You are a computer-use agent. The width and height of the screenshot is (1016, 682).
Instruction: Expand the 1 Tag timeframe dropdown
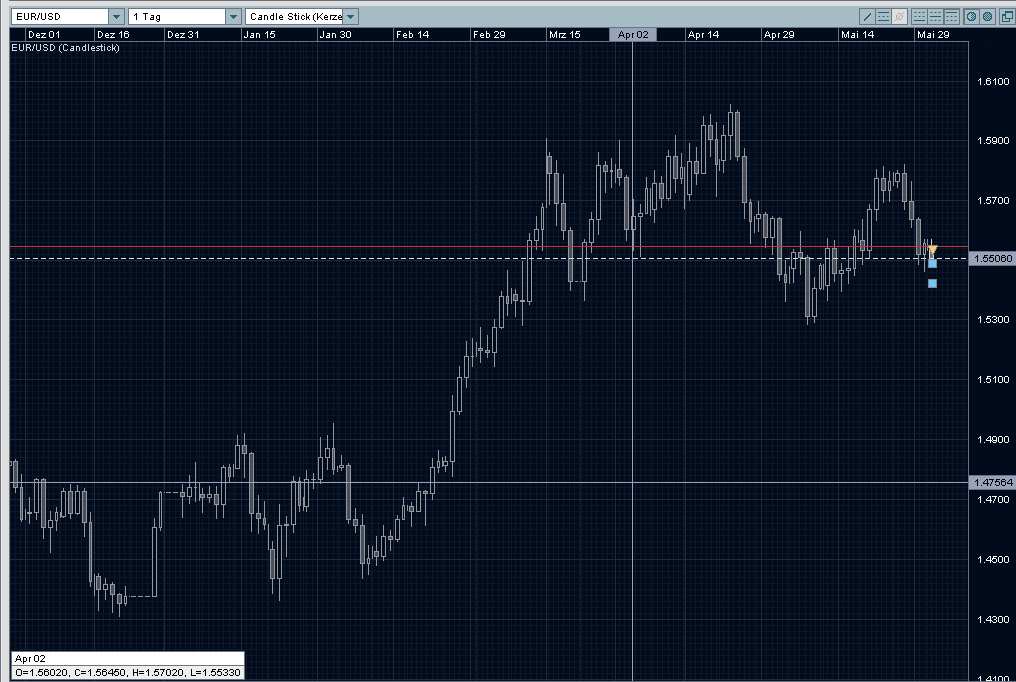(233, 16)
